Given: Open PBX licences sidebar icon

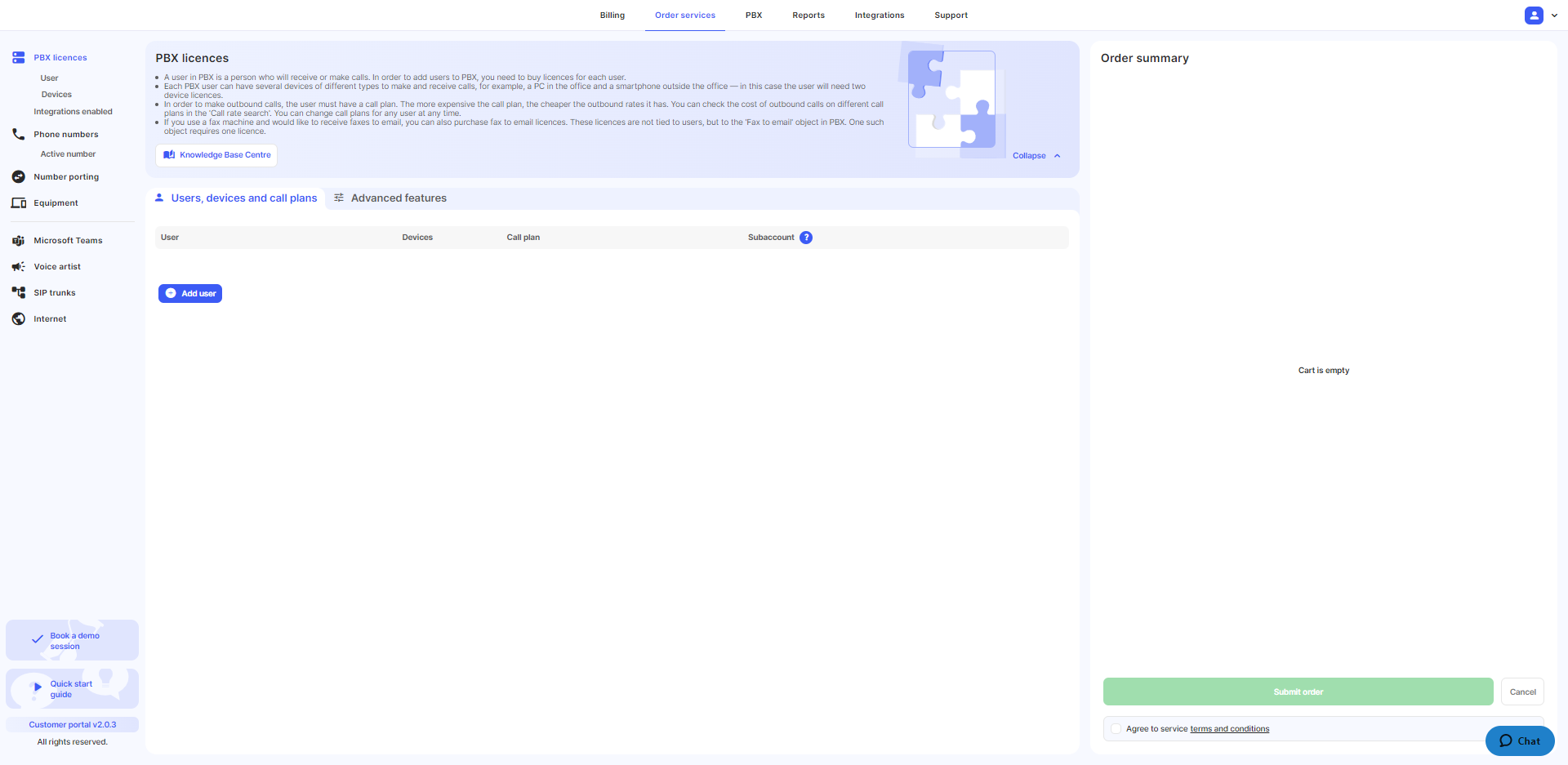Looking at the screenshot, I should point(19,58).
